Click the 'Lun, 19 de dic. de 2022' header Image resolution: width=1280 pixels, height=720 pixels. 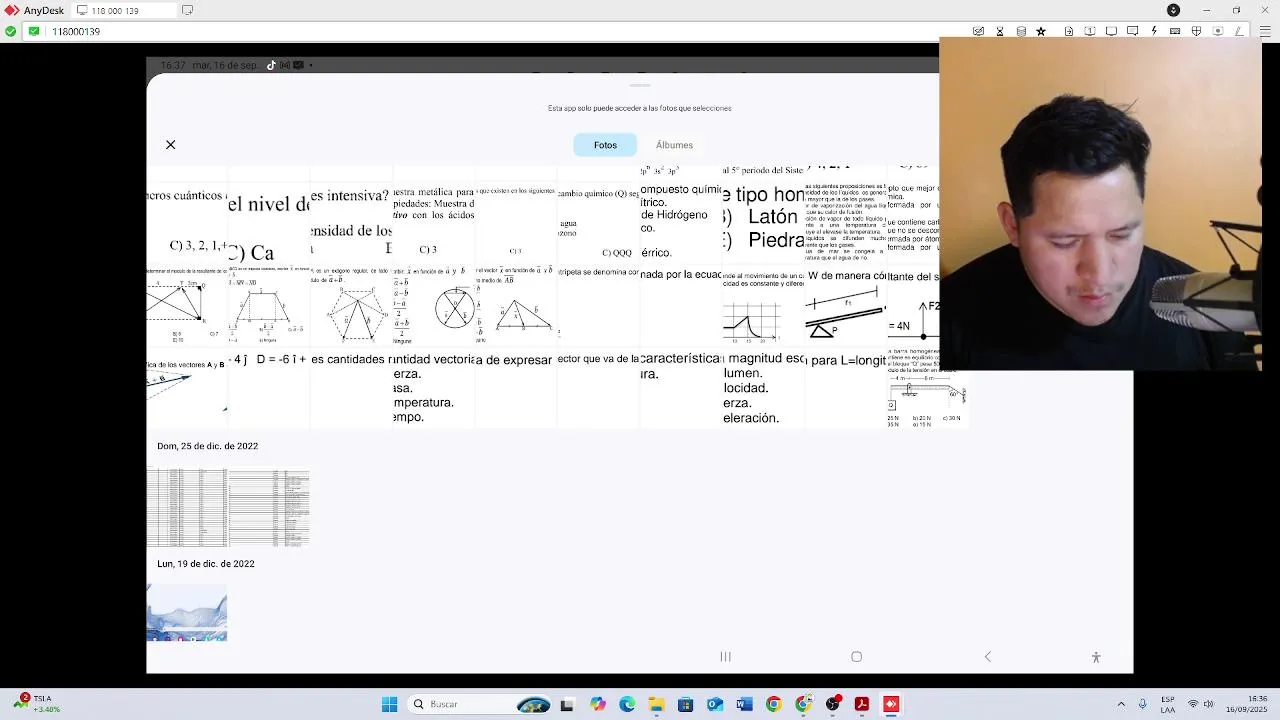(x=206, y=564)
